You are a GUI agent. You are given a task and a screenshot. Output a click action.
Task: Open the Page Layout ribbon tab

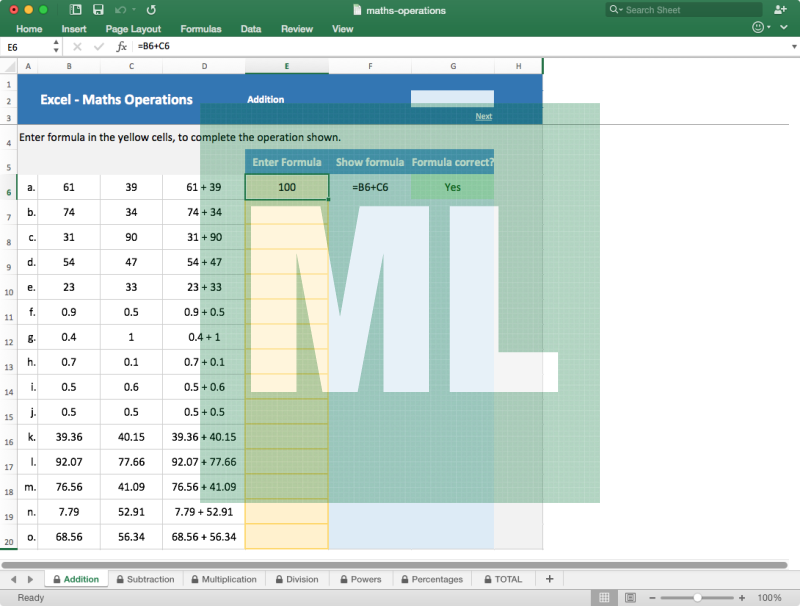[133, 29]
